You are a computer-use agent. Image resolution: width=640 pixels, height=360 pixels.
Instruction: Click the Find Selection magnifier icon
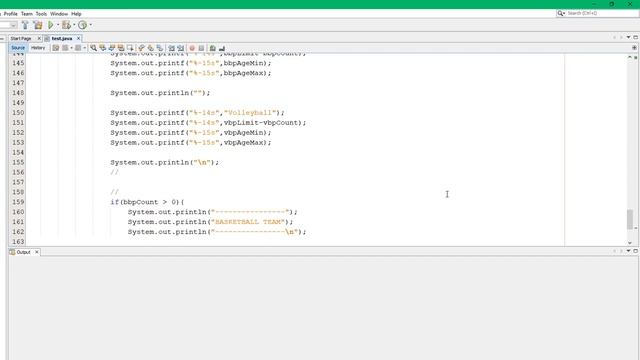pos(93,48)
